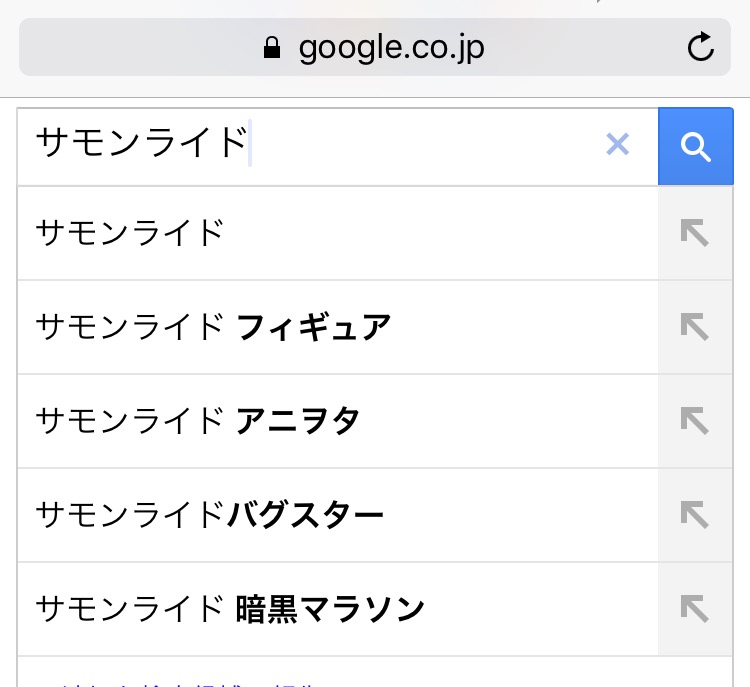This screenshot has height=687, width=750.
Task: Clear the search text with X
Action: (x=618, y=145)
